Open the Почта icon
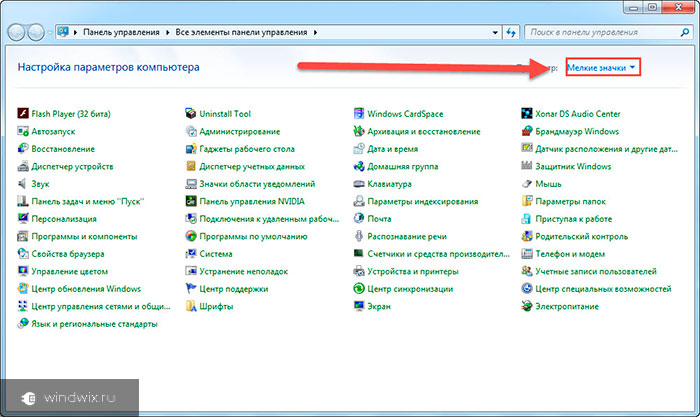The image size is (700, 417). click(x=359, y=218)
